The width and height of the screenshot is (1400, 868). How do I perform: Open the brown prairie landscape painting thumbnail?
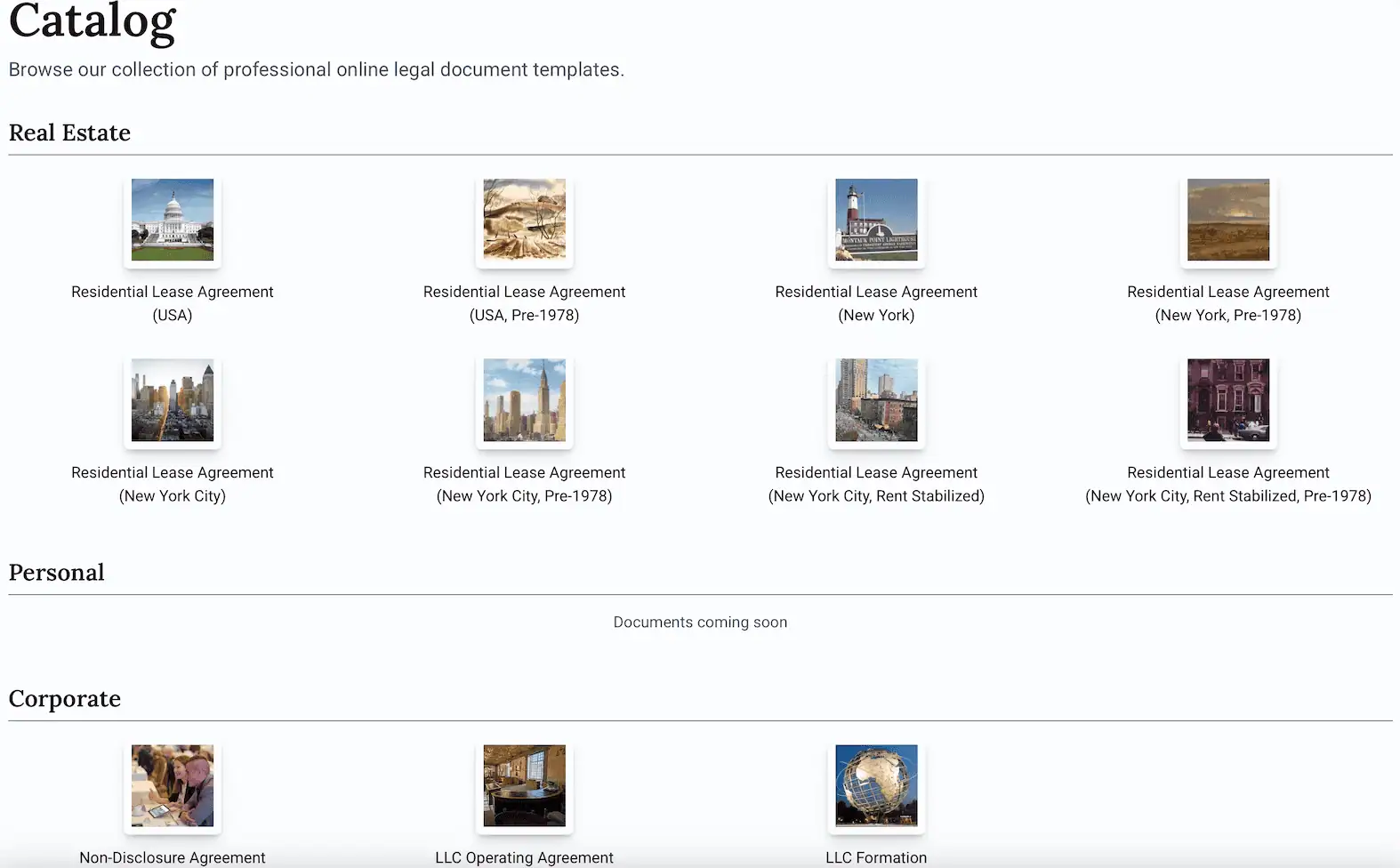coord(1228,220)
